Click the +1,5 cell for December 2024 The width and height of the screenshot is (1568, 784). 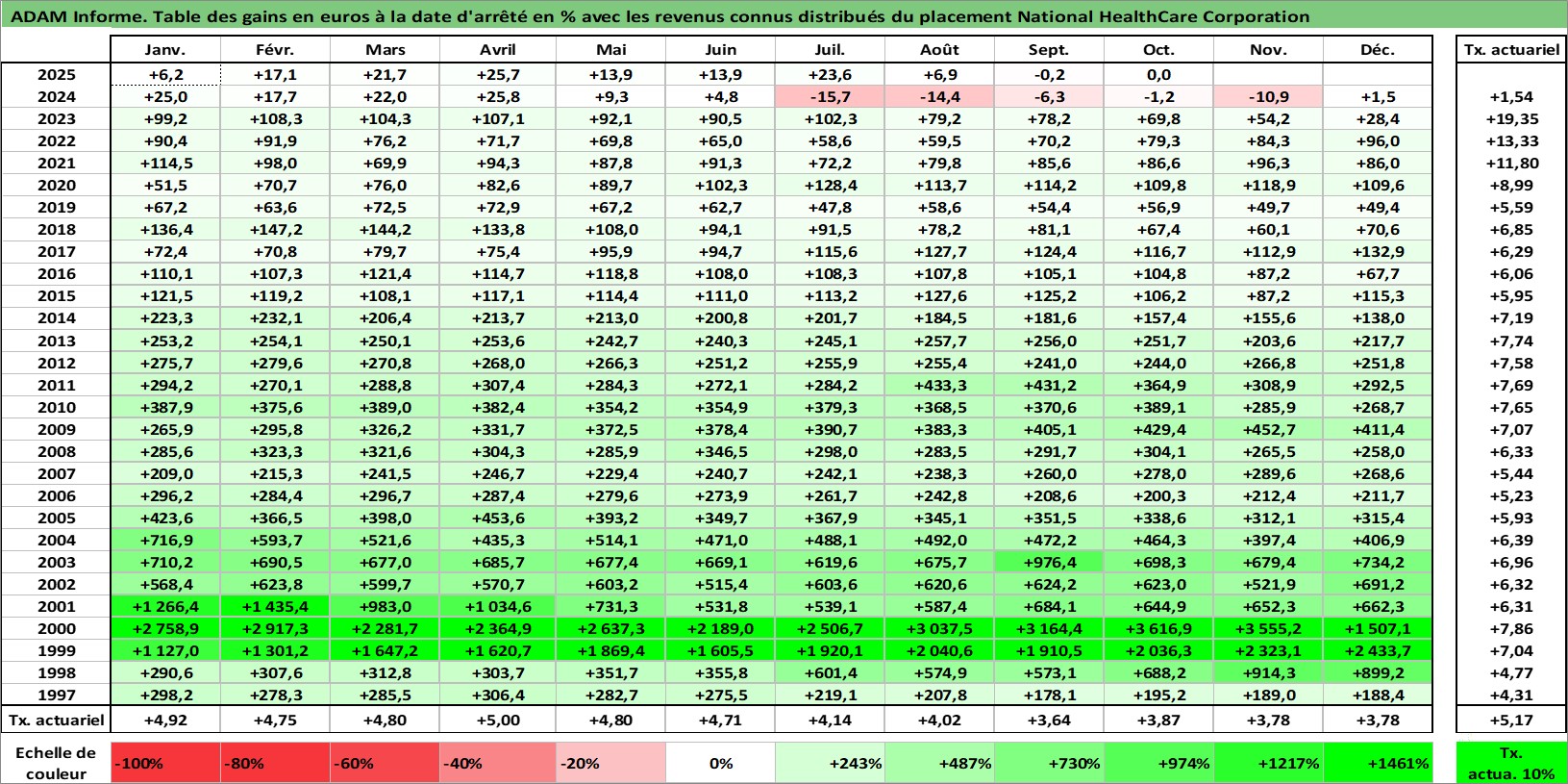coord(1378,96)
